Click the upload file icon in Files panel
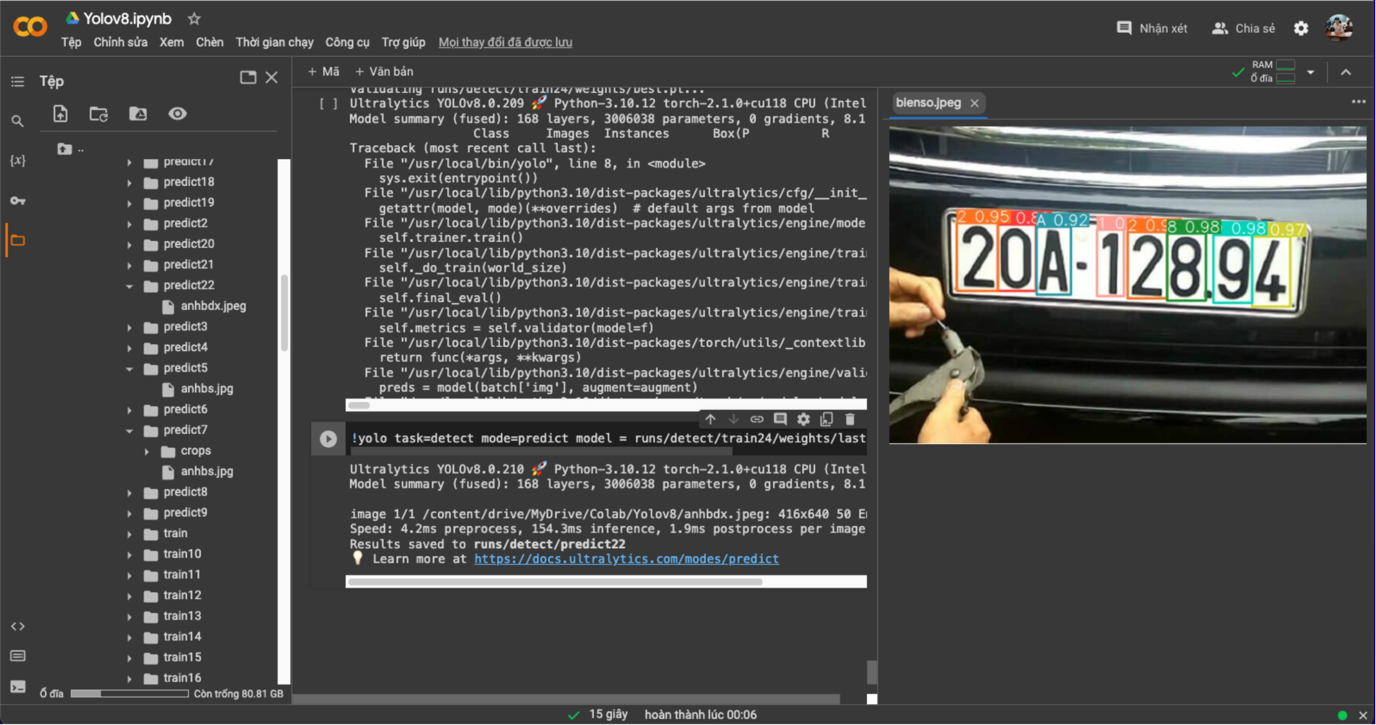This screenshot has width=1376, height=725. (x=61, y=114)
